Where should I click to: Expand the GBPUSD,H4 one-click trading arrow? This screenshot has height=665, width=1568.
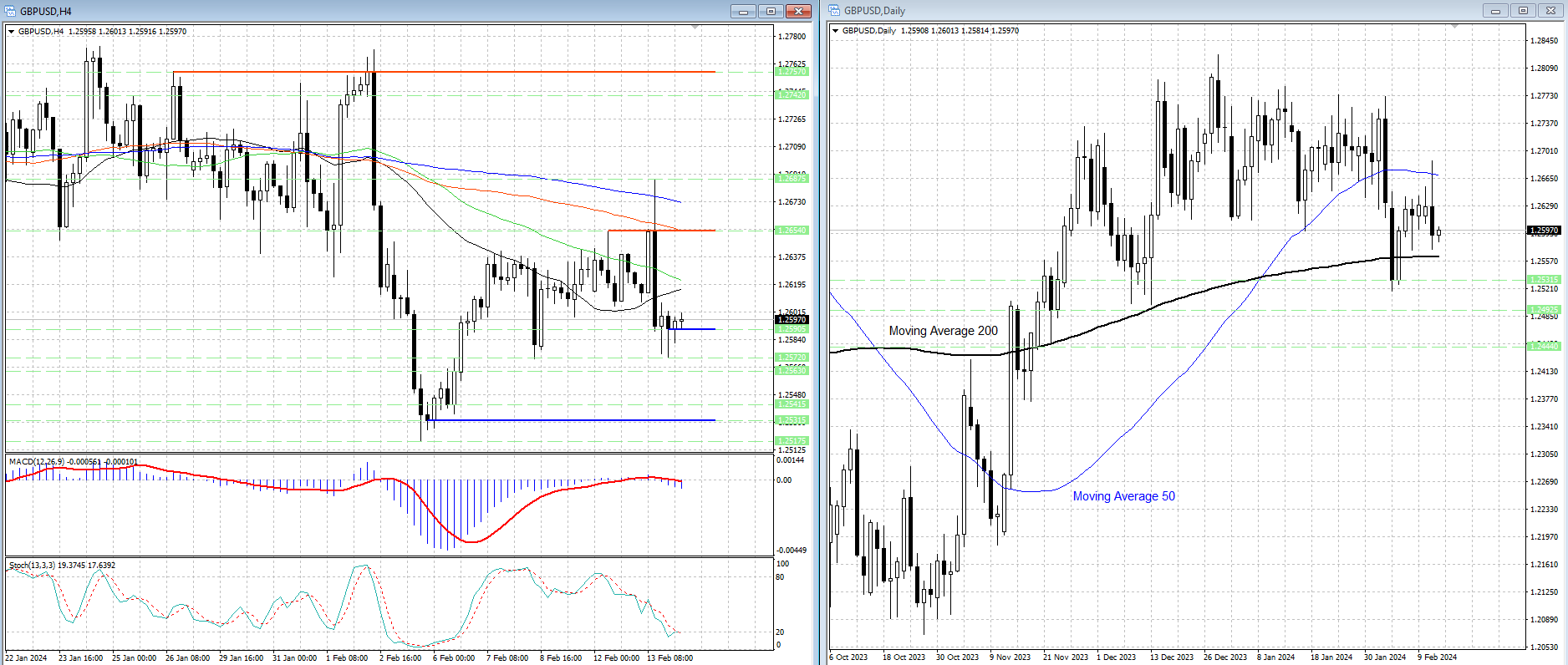coord(12,32)
